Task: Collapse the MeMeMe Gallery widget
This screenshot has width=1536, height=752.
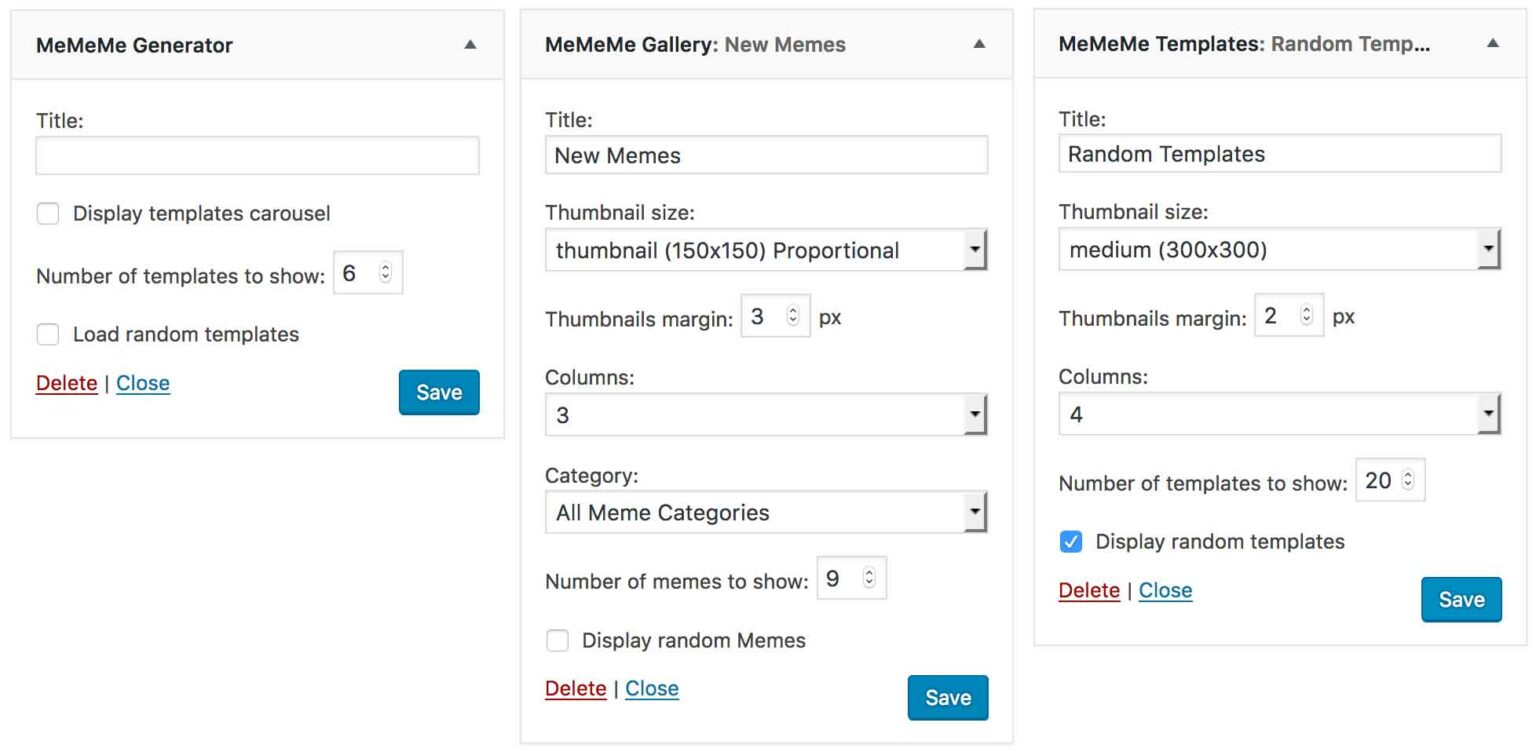Action: pyautogui.click(x=978, y=45)
